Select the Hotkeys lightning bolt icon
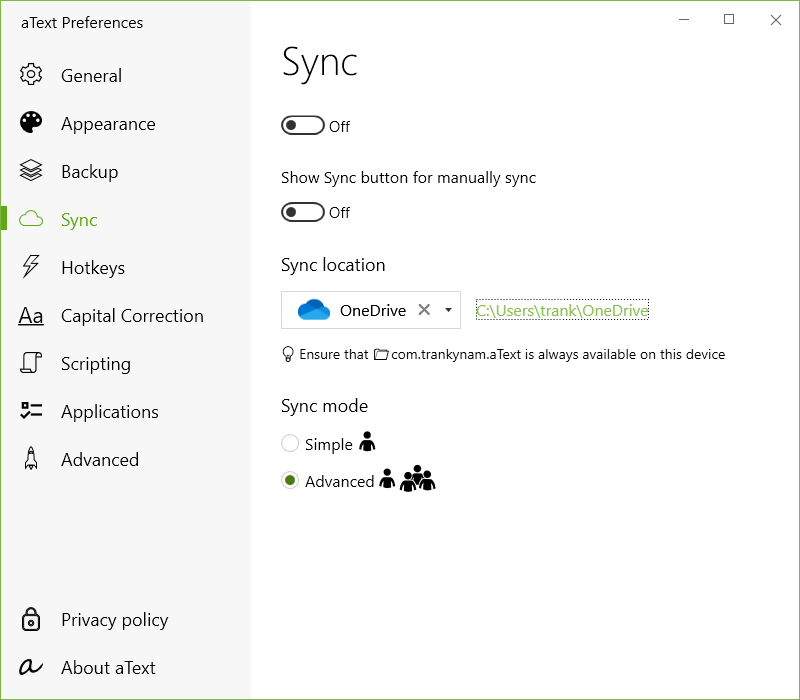The width and height of the screenshot is (800, 700). coord(30,267)
